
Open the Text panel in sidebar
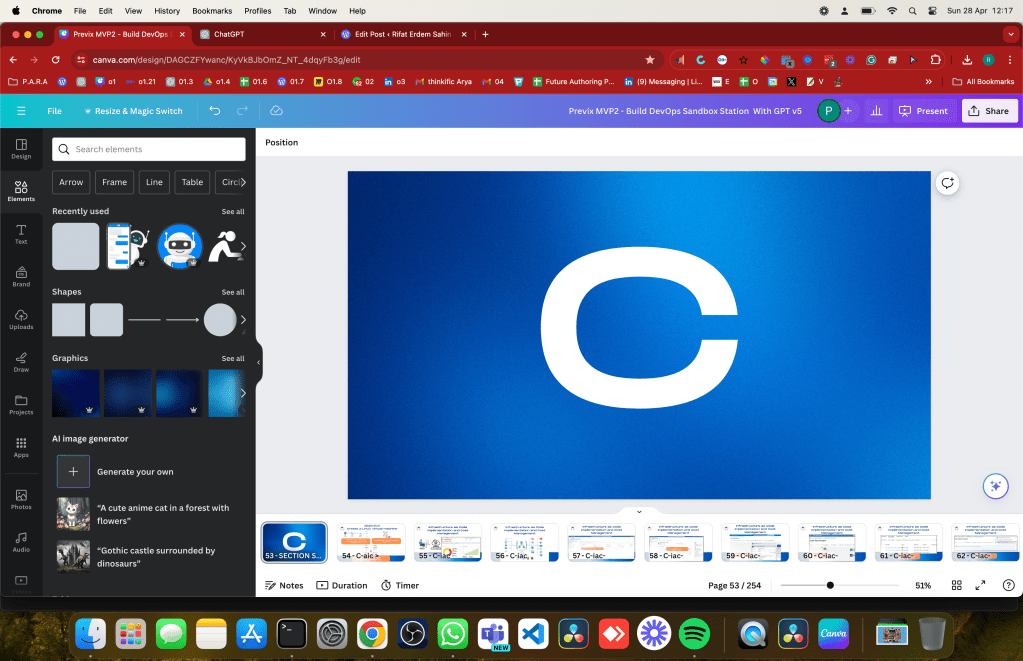coord(21,234)
